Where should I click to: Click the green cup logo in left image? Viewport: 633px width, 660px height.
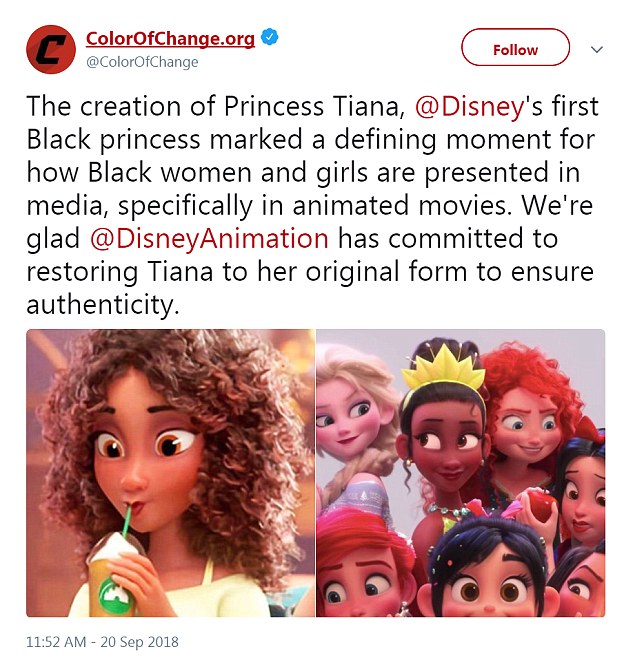tap(116, 594)
